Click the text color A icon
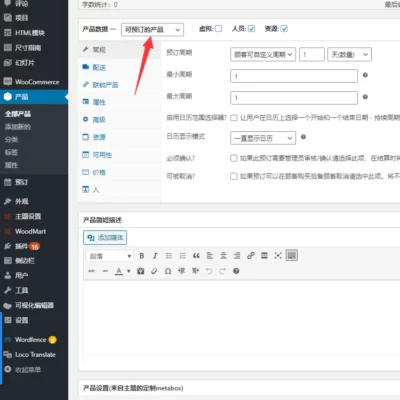Screen dimensions: 400x400 click(119, 271)
